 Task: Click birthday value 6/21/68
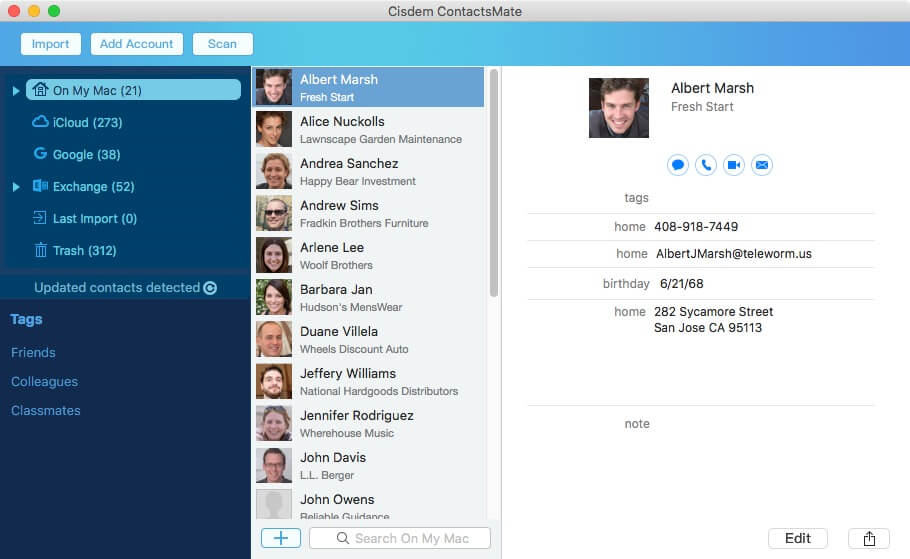click(681, 284)
